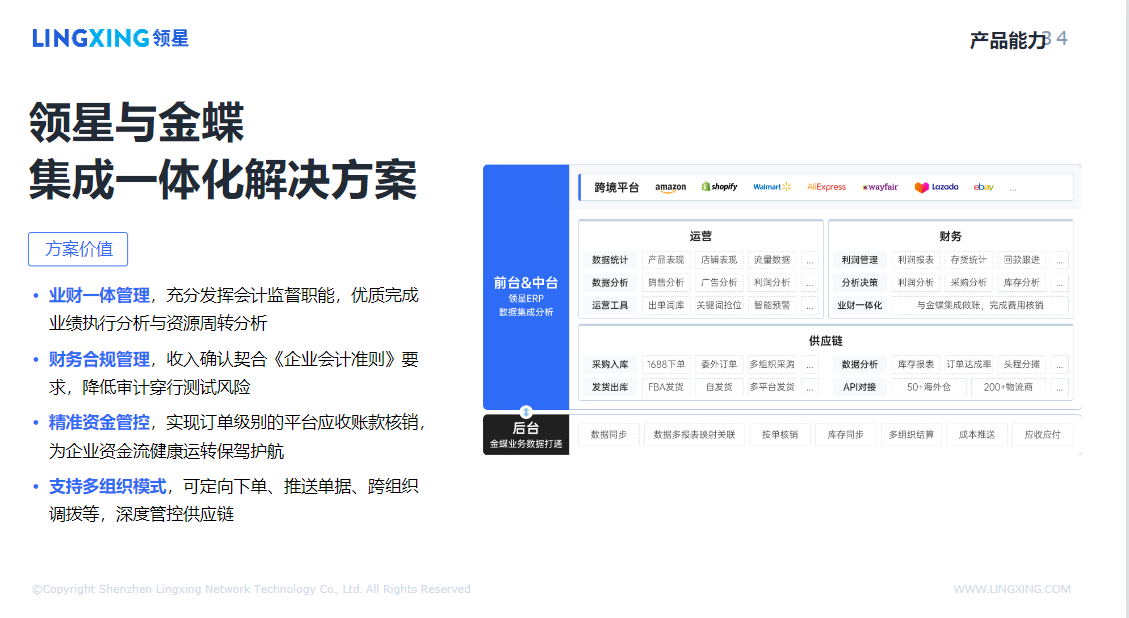Viewport: 1129px width, 618px height.
Task: Click the 精准资金管控 blue heading
Action: tap(99, 423)
